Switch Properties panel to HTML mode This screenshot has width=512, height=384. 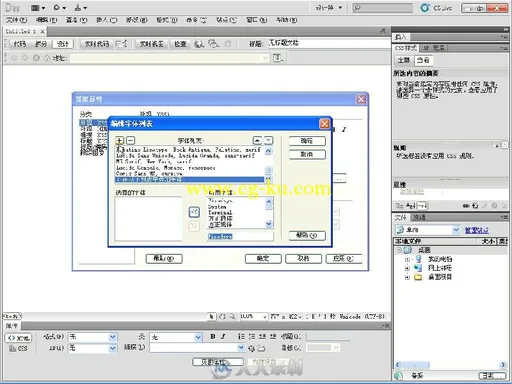(x=18, y=338)
